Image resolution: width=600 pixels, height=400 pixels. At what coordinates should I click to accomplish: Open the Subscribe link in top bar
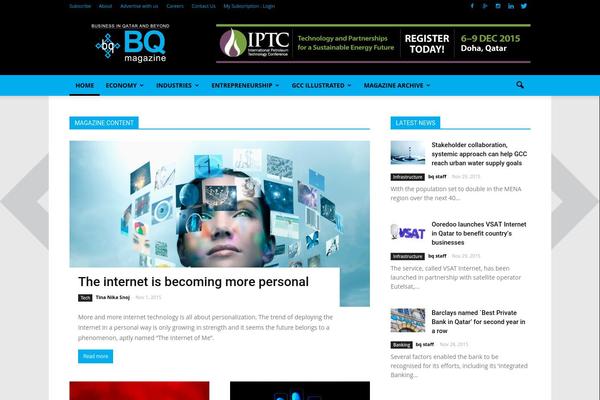tap(80, 6)
